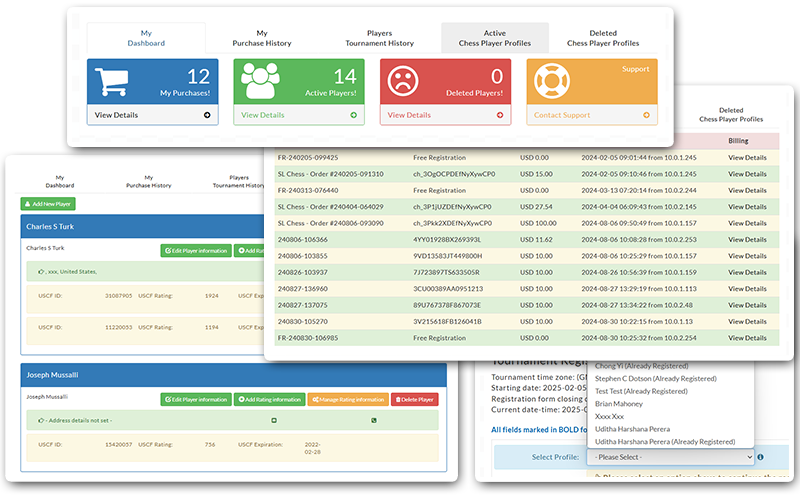Click the Active Players group icon
Screen dimensions: 800x500
point(257,81)
